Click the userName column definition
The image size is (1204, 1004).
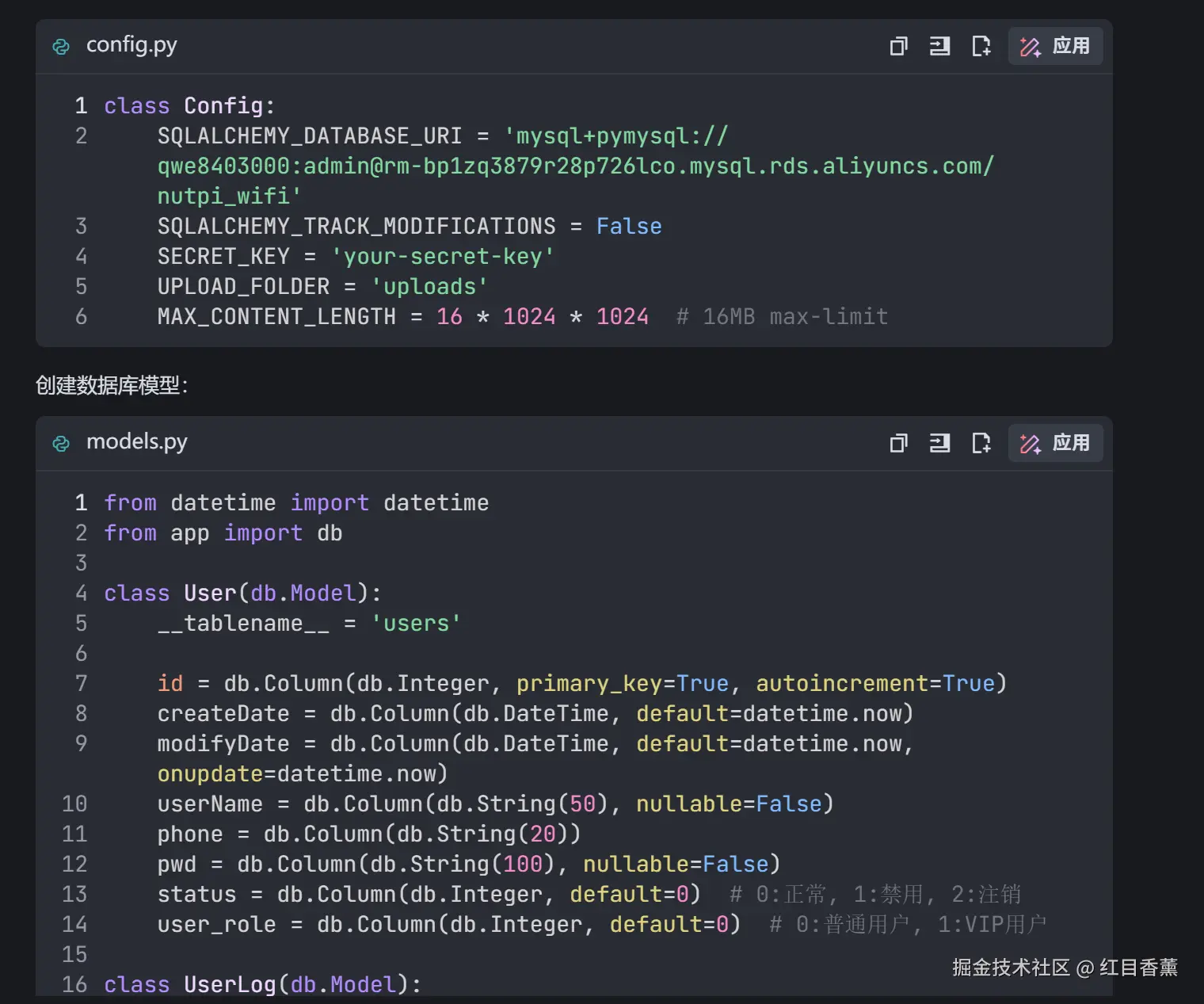496,804
